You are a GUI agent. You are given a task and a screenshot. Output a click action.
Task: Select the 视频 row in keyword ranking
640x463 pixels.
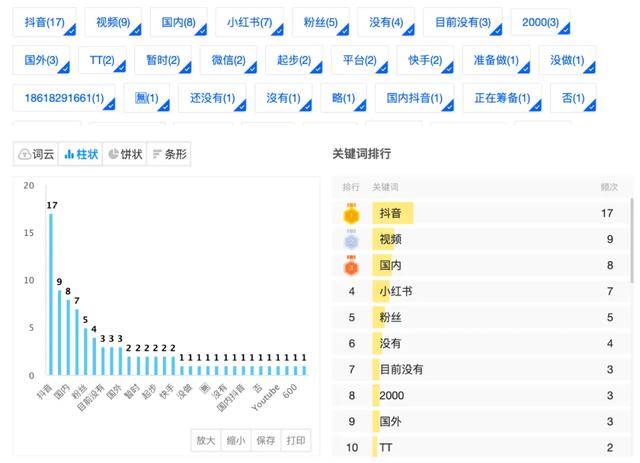pos(481,239)
